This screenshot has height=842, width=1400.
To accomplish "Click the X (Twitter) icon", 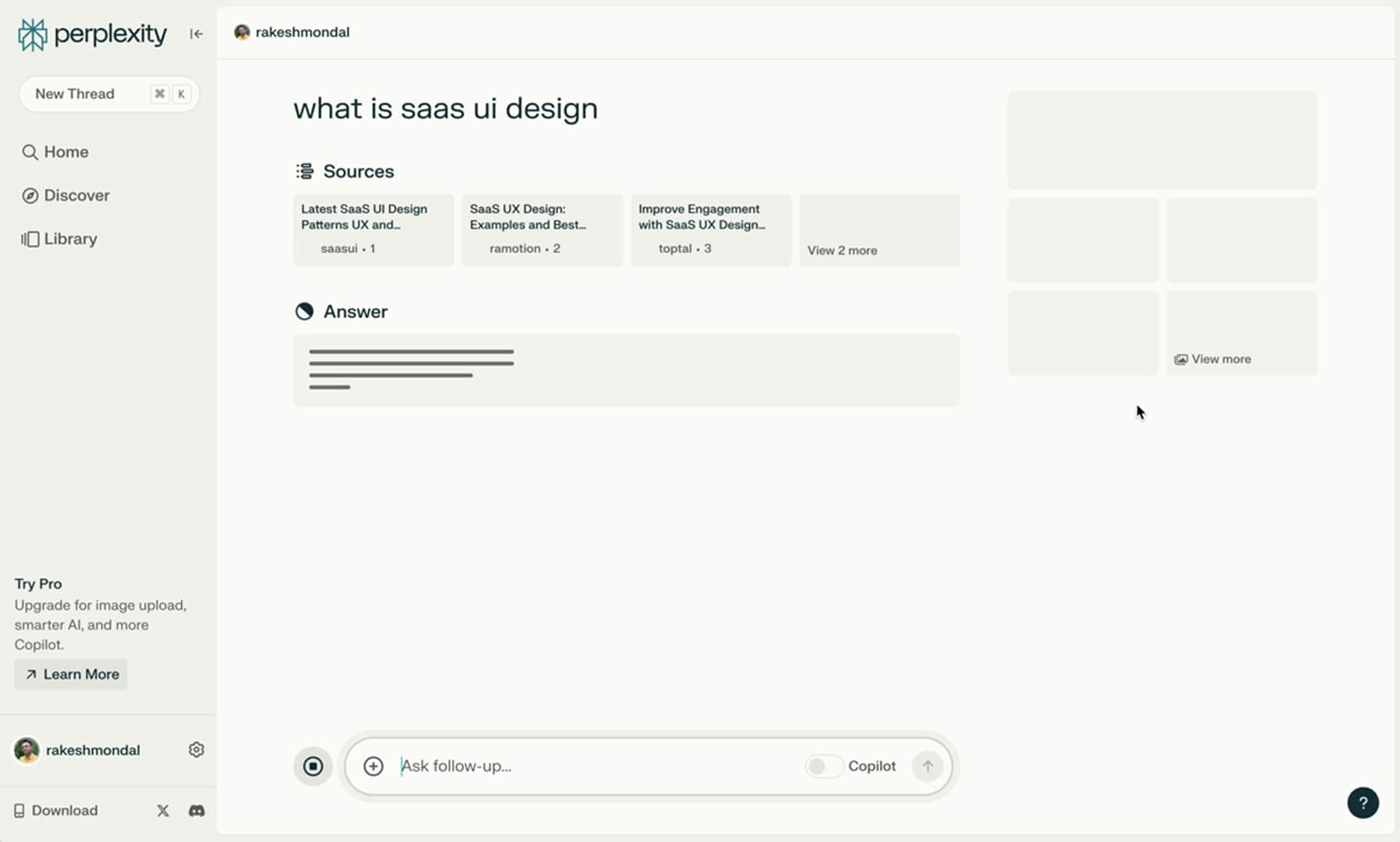I will pyautogui.click(x=162, y=811).
